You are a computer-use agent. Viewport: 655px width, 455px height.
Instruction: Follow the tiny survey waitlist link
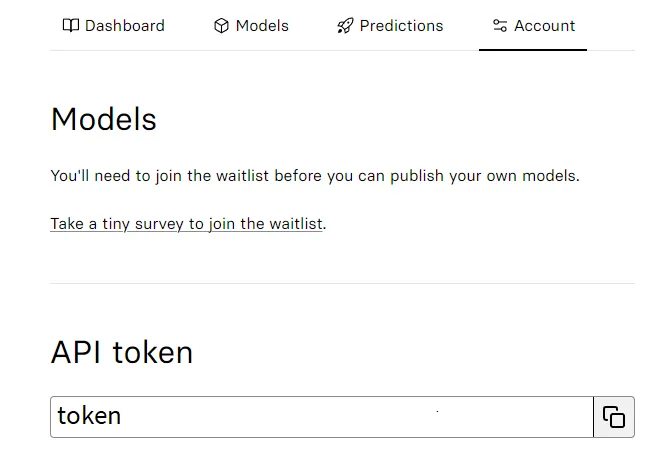(x=186, y=224)
